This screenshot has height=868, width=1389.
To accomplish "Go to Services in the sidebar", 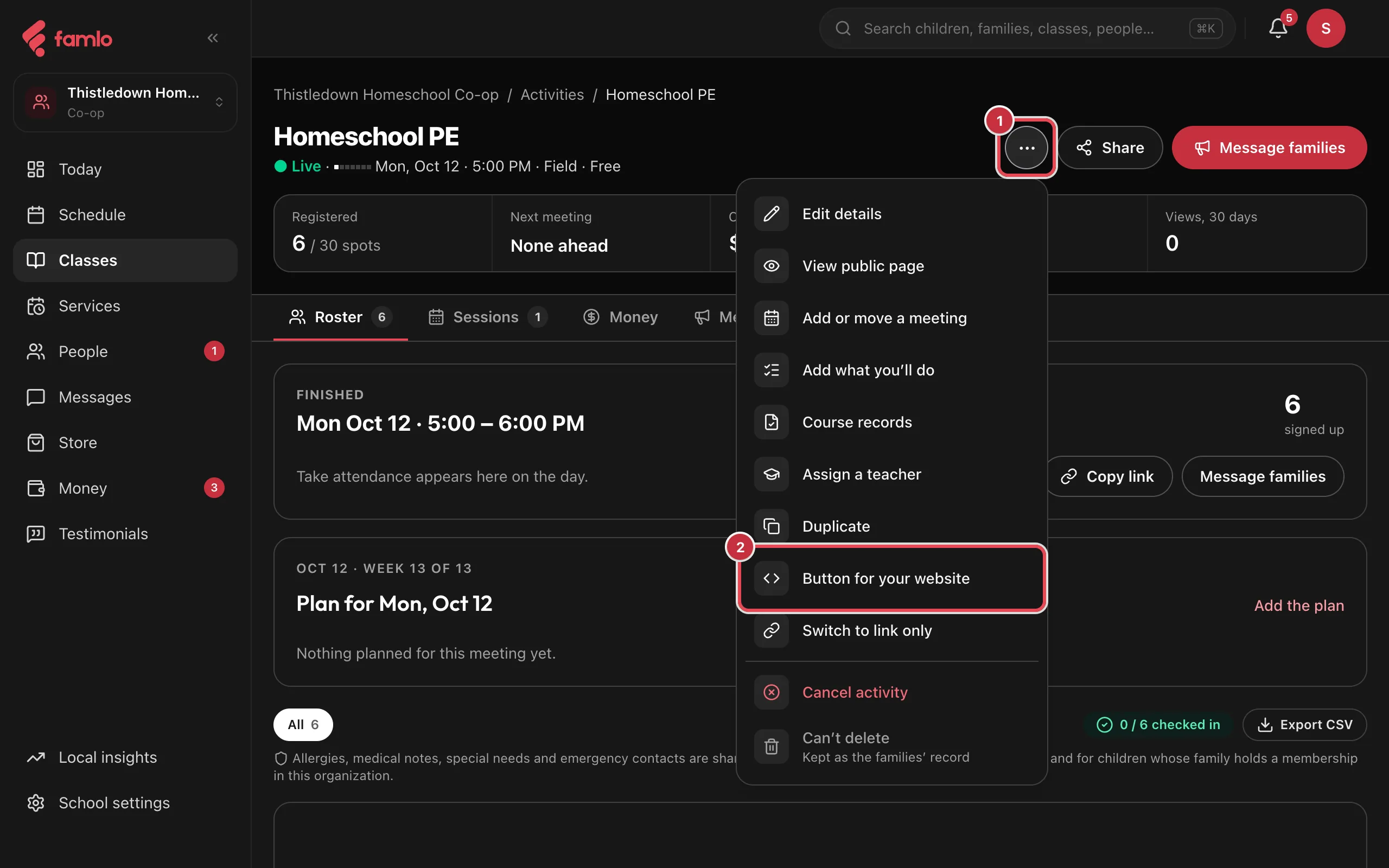I will [x=125, y=306].
